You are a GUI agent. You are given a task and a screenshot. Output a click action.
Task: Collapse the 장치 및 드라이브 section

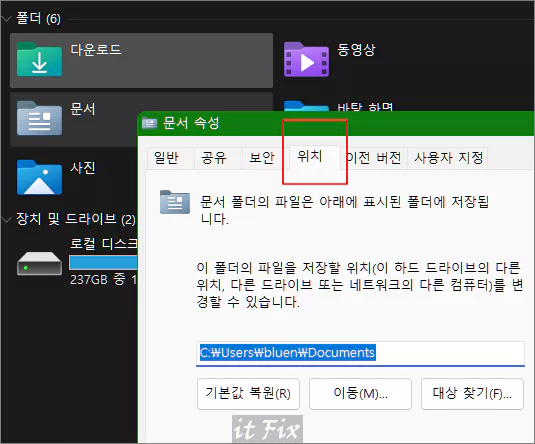point(6,219)
